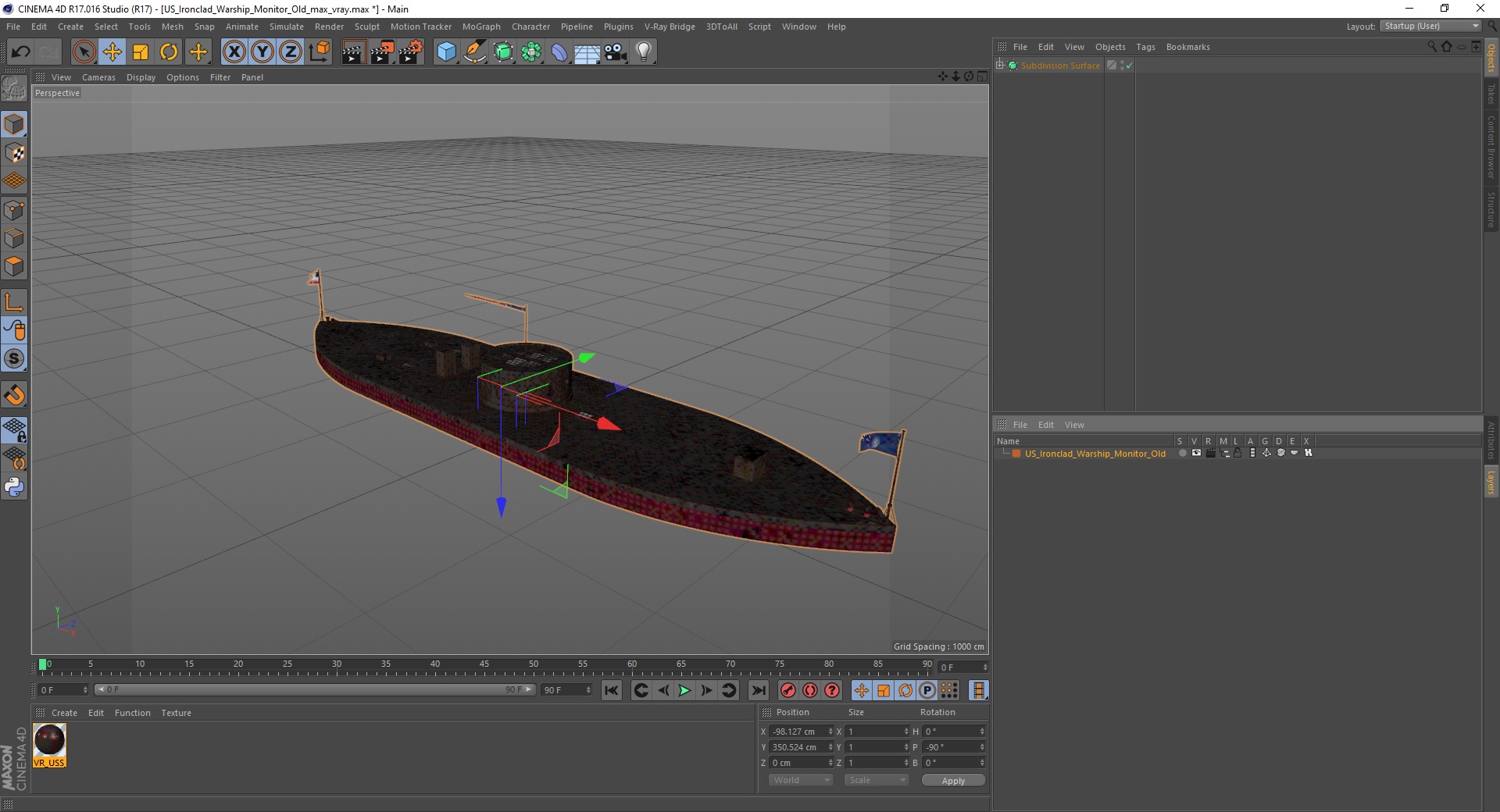Activate the Move tool
The width and height of the screenshot is (1500, 812).
point(112,52)
